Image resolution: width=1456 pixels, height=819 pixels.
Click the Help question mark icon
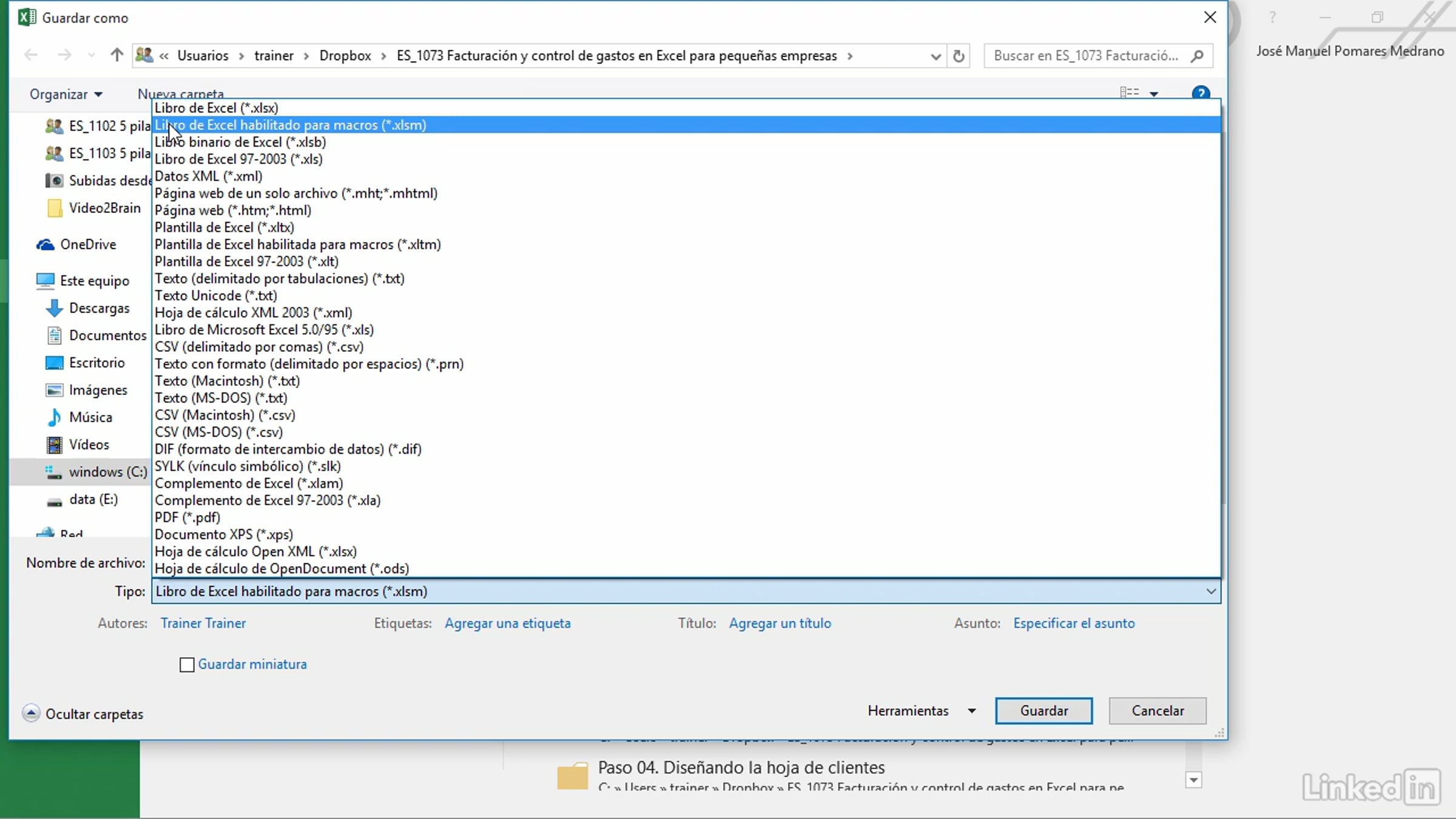click(x=1201, y=93)
